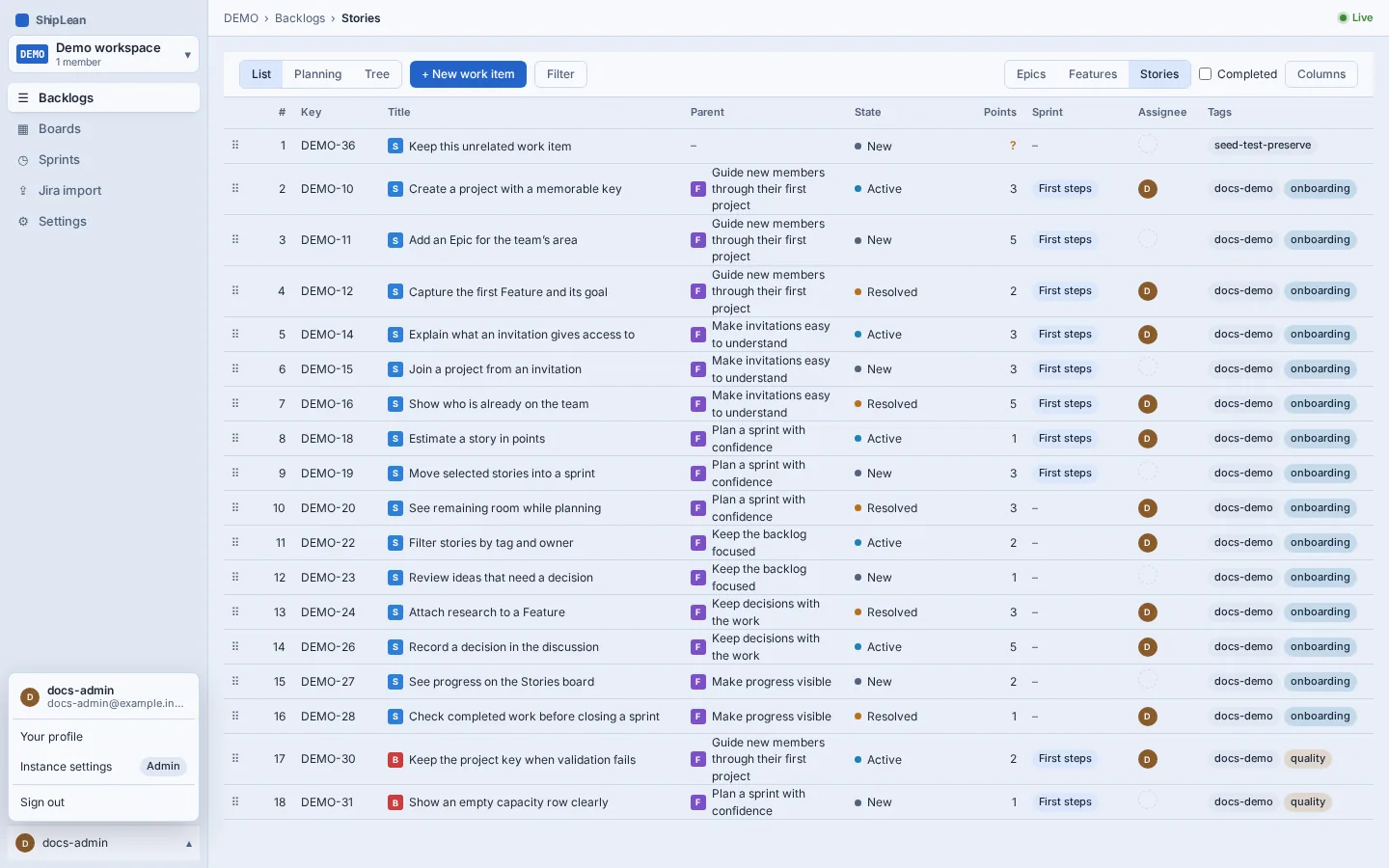The width and height of the screenshot is (1389, 868).
Task: Collapse the docs-admin user menu
Action: [103, 843]
